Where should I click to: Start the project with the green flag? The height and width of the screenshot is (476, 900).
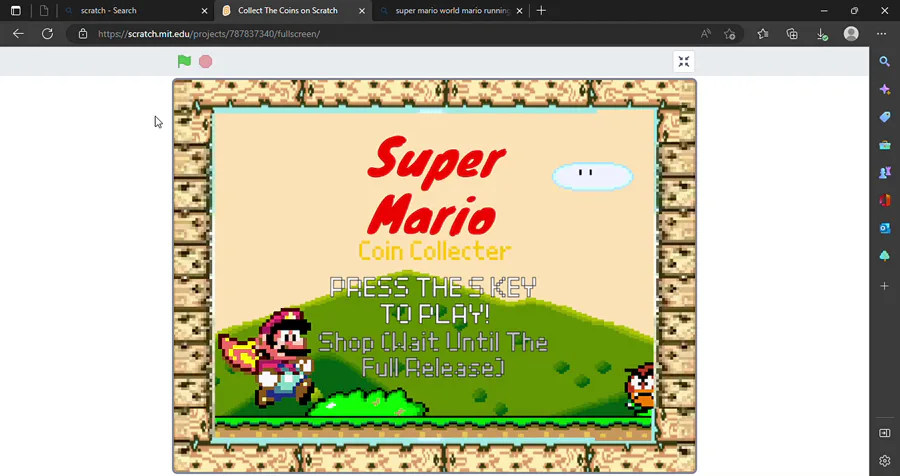point(184,61)
